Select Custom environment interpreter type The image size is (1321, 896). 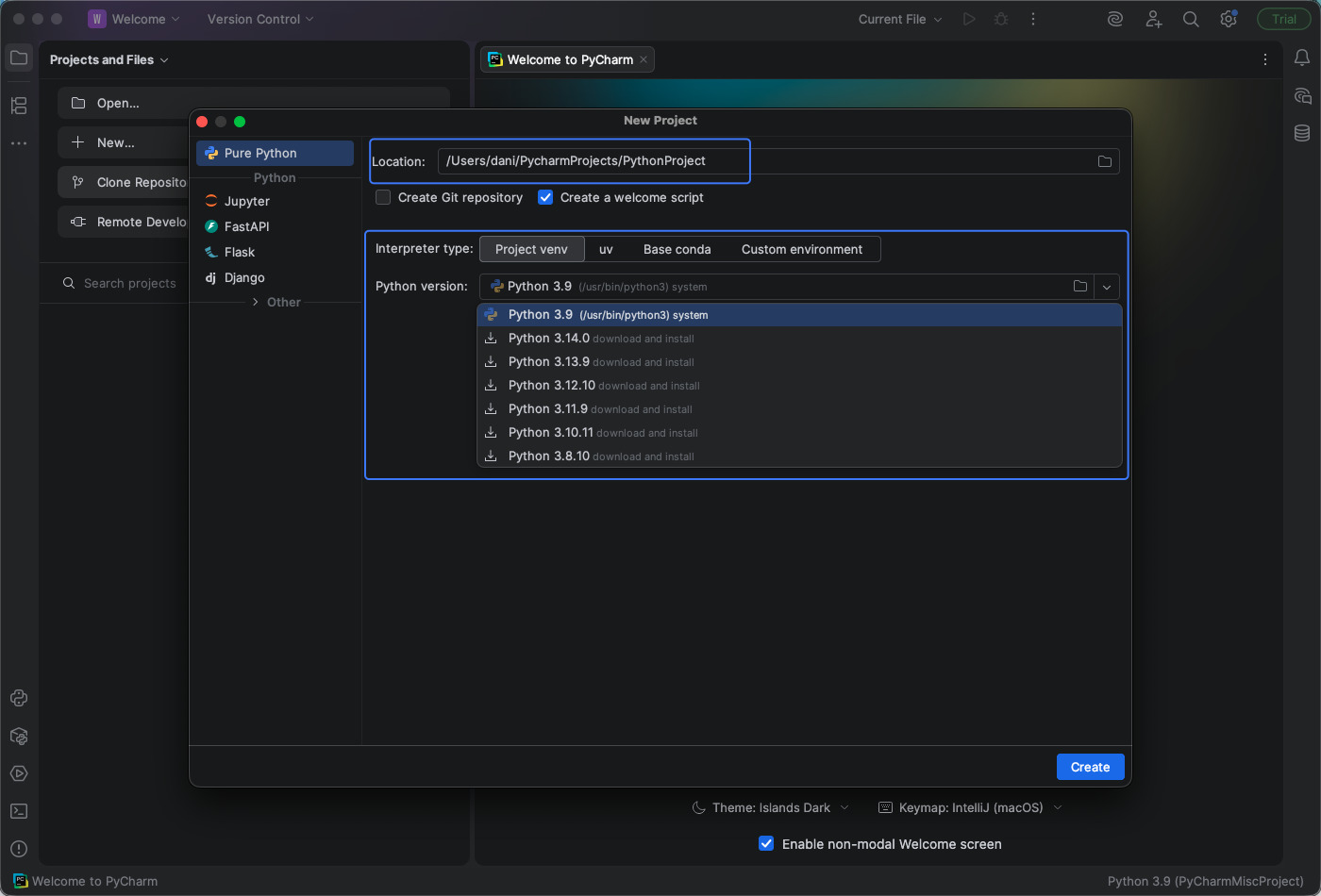[x=802, y=249]
